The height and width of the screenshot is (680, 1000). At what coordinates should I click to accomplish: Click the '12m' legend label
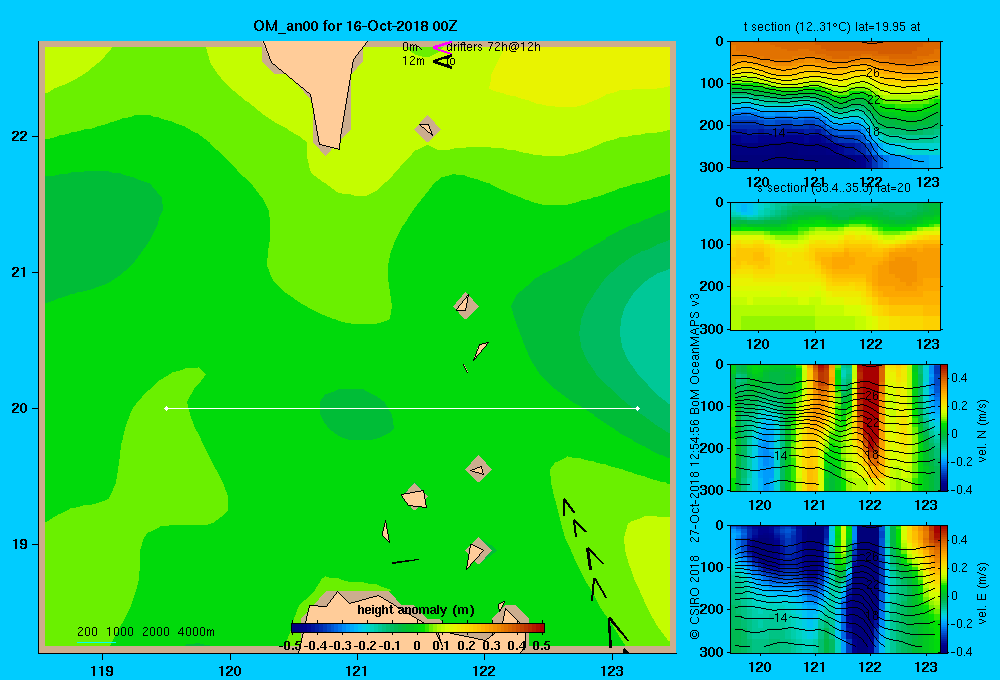(413, 61)
